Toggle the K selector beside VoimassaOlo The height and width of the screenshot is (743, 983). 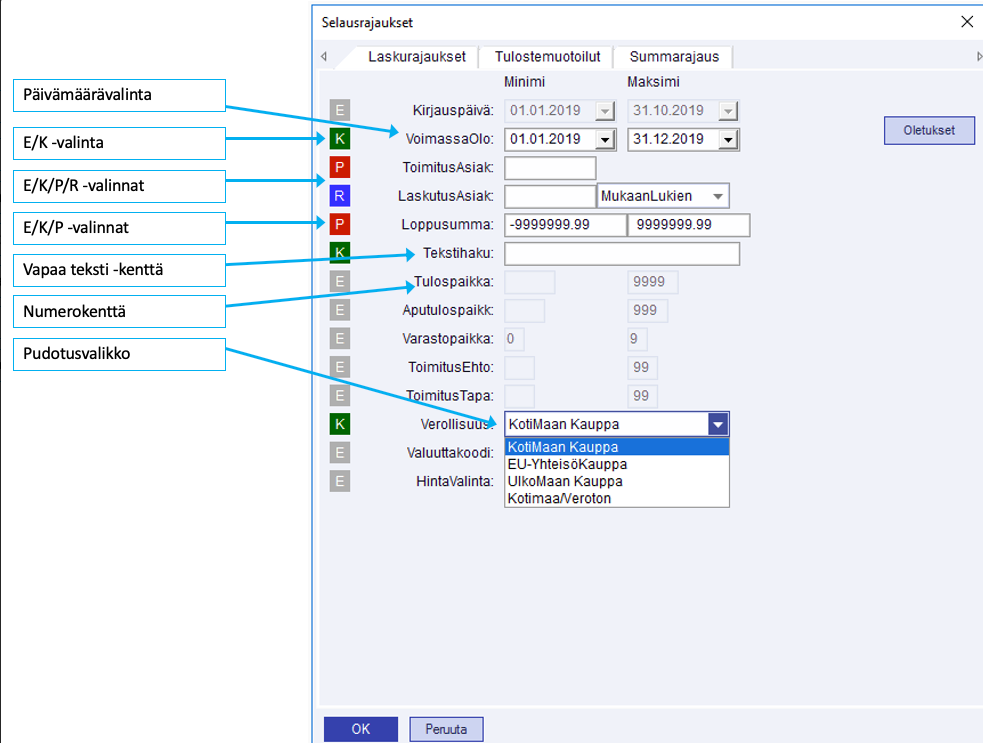pyautogui.click(x=340, y=139)
